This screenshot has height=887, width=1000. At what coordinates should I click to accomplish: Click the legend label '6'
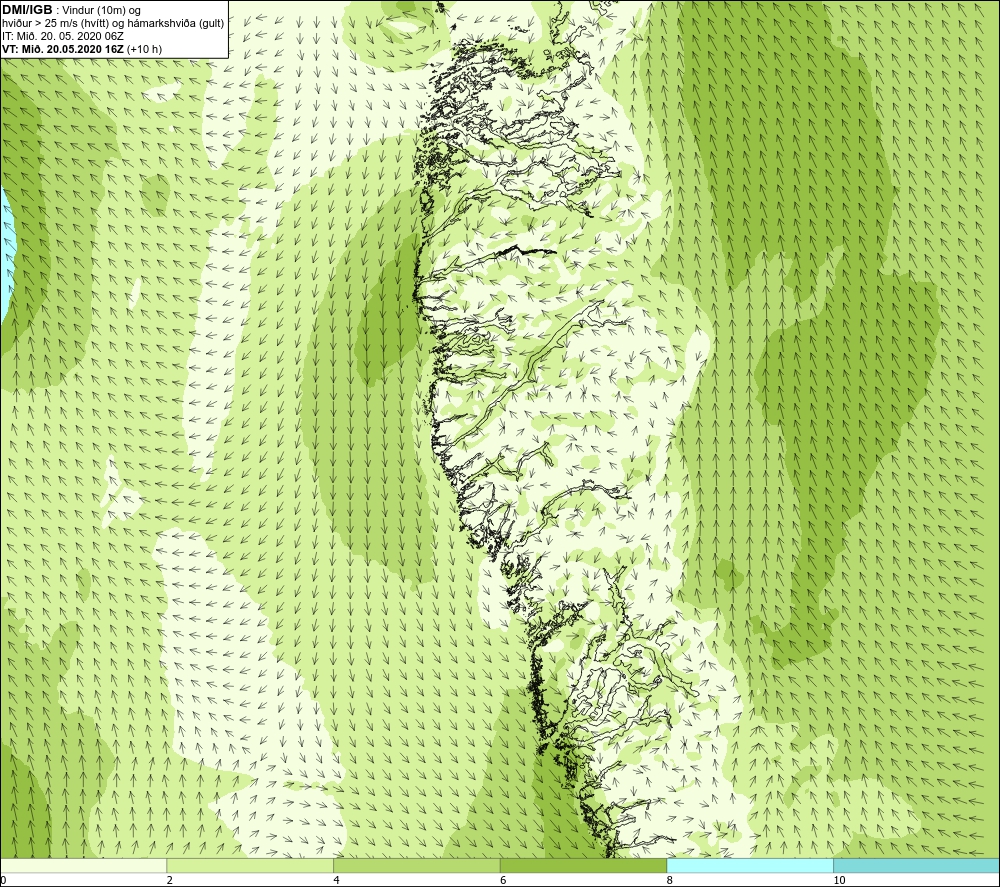[x=503, y=880]
